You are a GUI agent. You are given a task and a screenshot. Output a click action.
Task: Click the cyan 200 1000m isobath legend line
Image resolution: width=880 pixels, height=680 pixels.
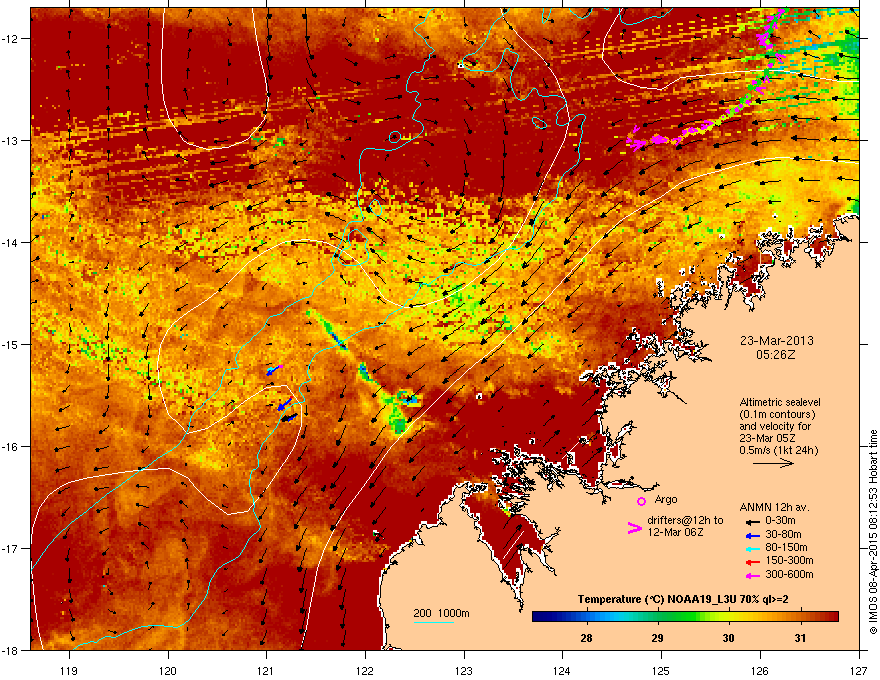pos(434,622)
